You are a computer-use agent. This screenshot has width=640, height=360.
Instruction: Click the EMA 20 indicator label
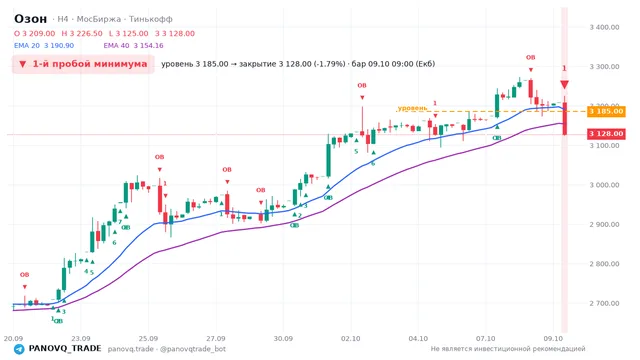(27, 45)
